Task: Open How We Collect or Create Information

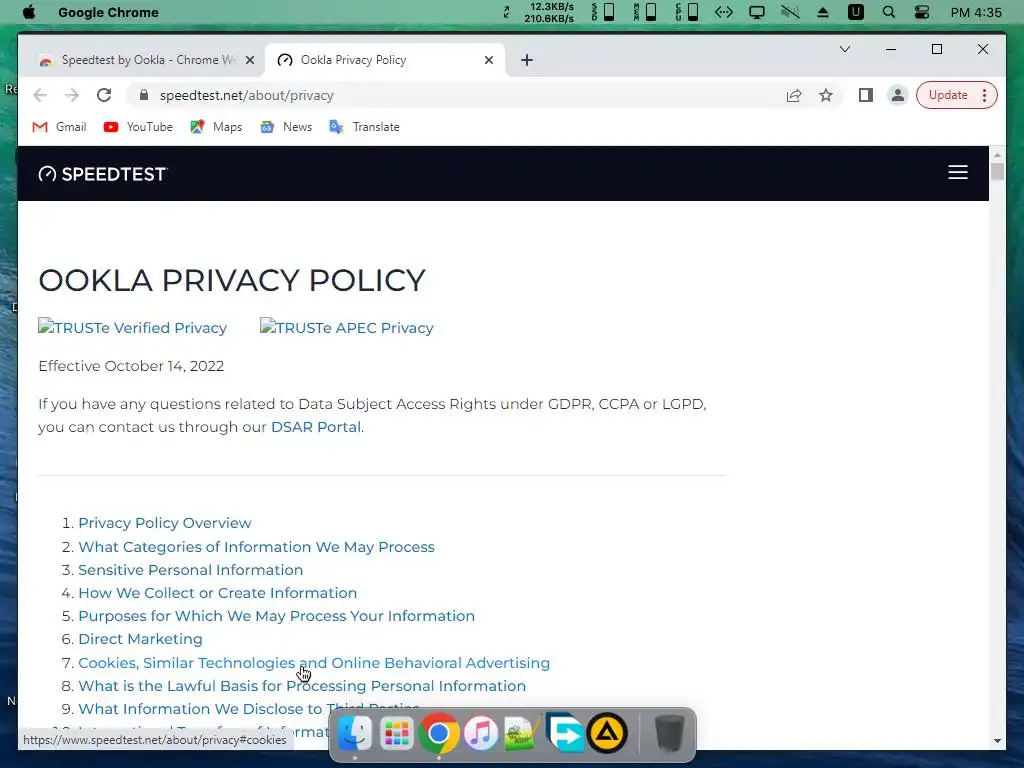Action: (217, 593)
